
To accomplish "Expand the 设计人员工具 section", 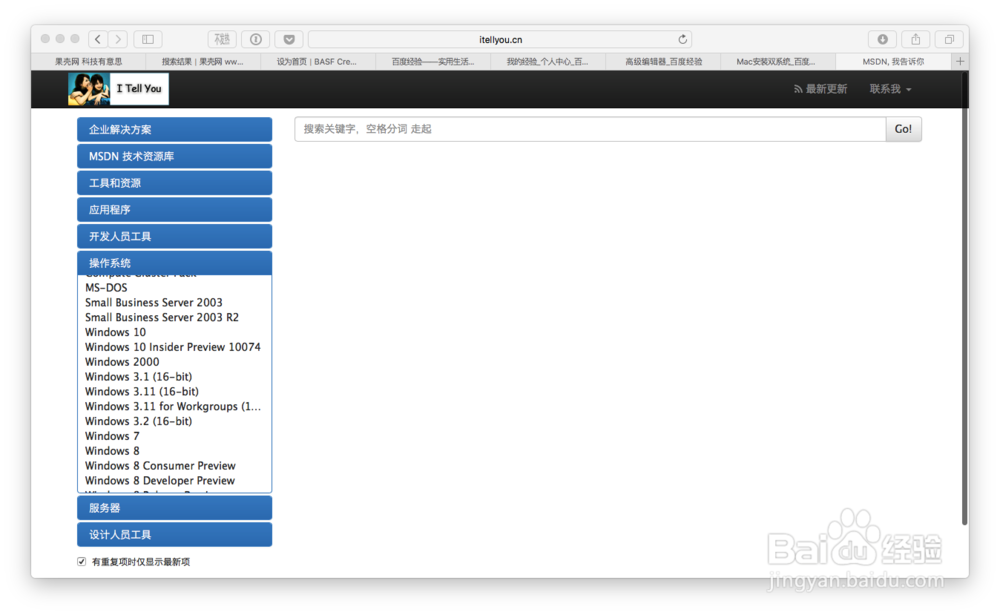I will click(x=175, y=535).
